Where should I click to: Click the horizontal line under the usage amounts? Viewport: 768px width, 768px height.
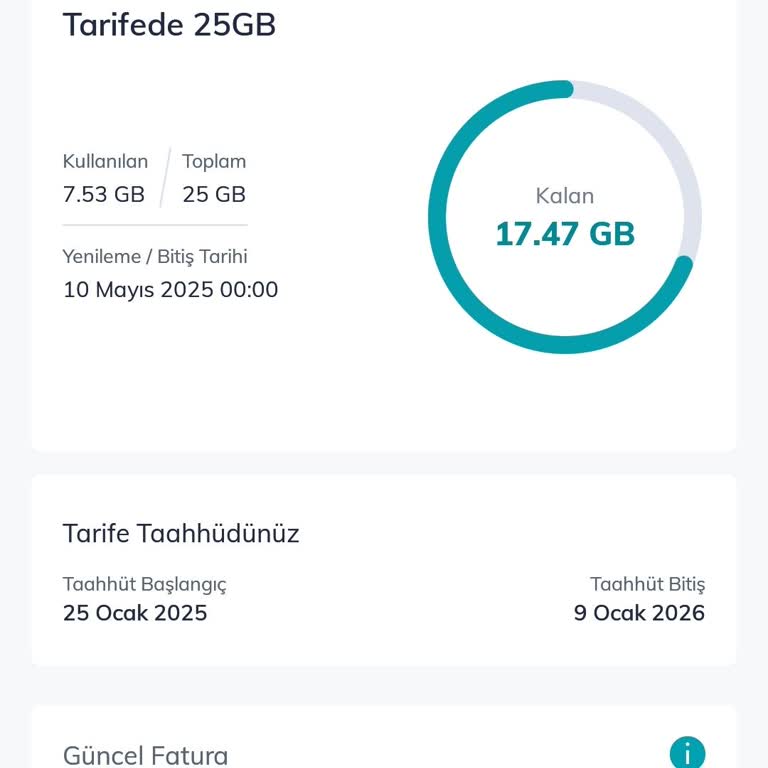155,225
